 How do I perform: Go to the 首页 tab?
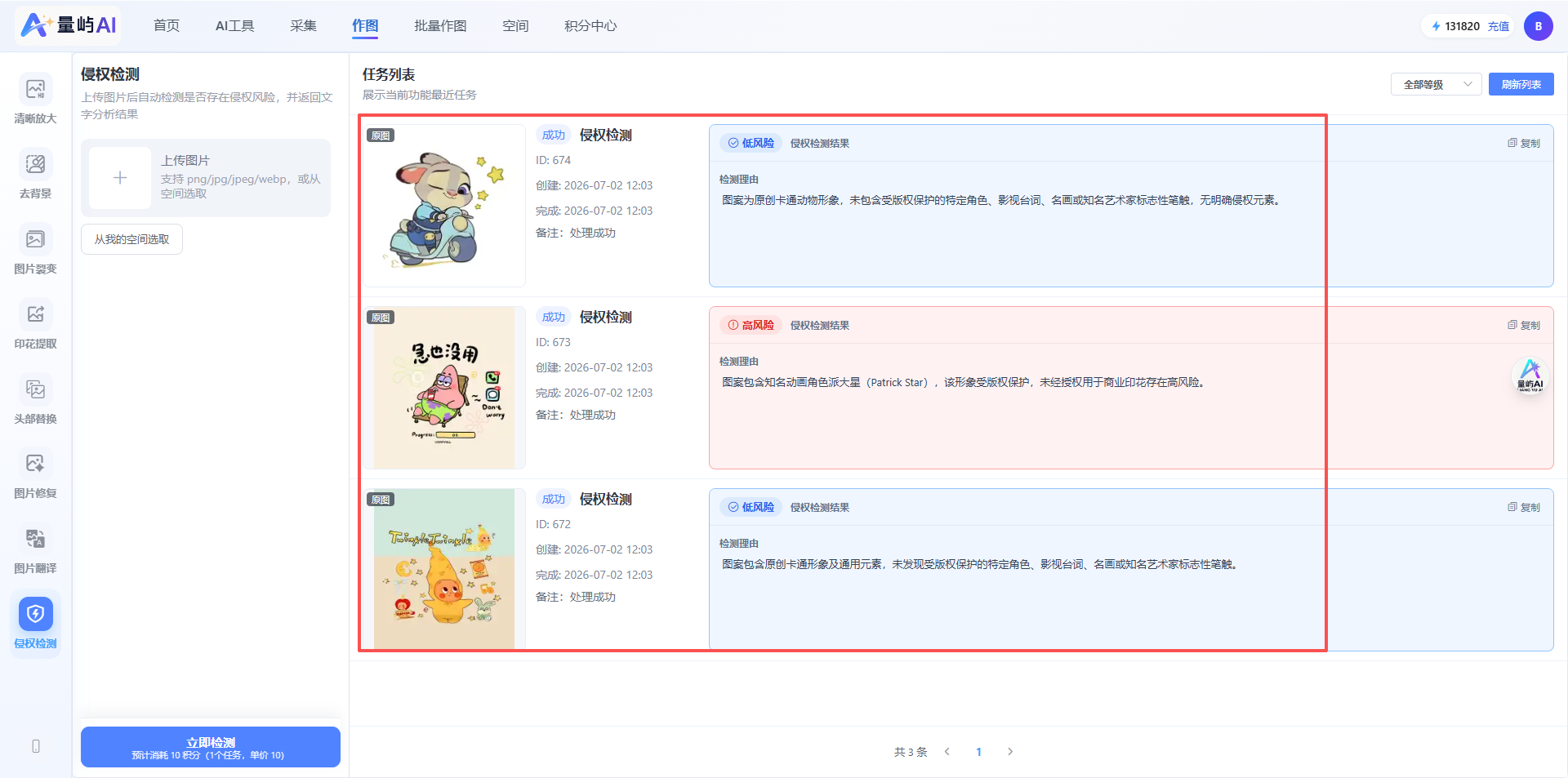click(x=167, y=26)
